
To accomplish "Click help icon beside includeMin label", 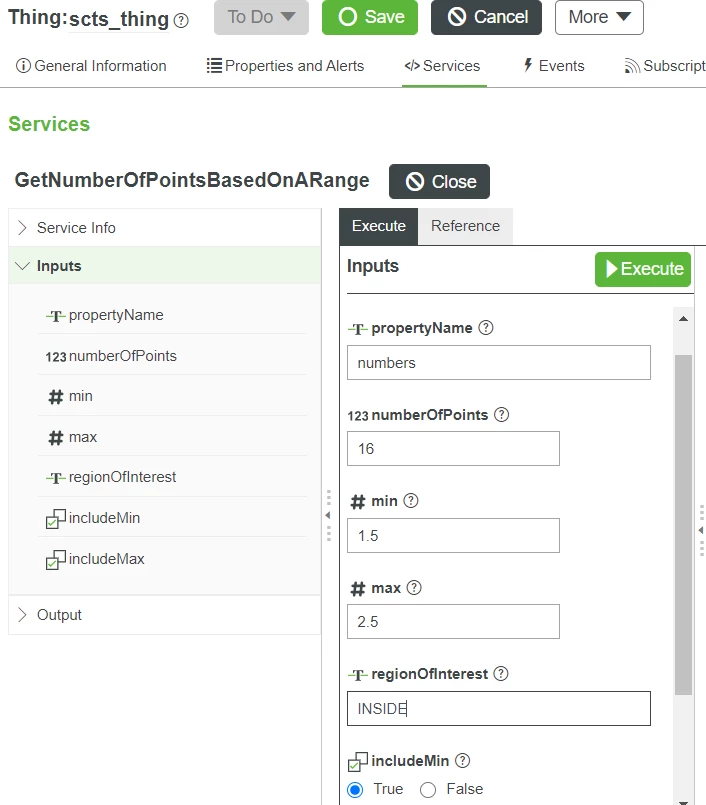I will tap(463, 760).
